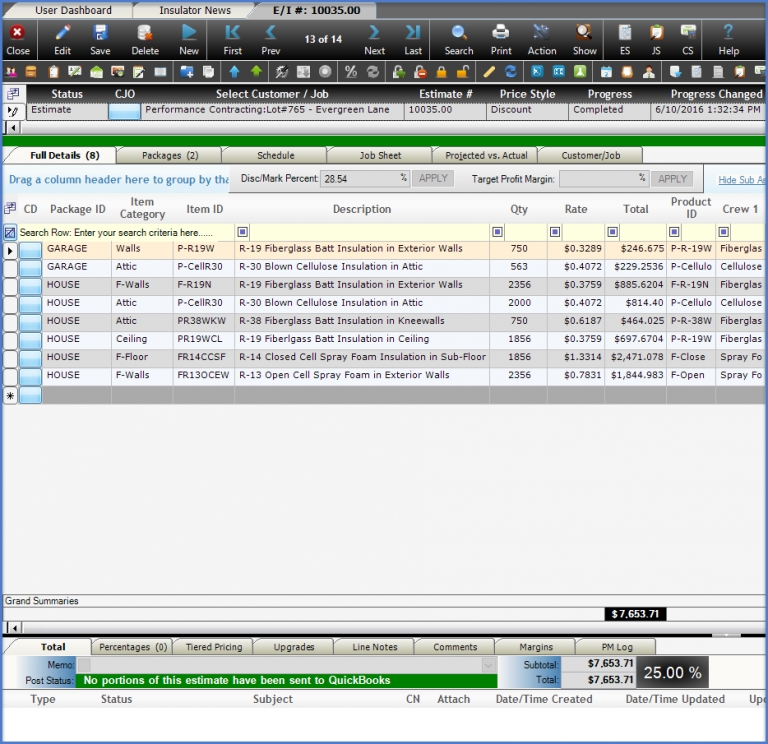The image size is (768, 744).
Task: Toggle the CD box for FR14CCSF row
Action: 30,357
